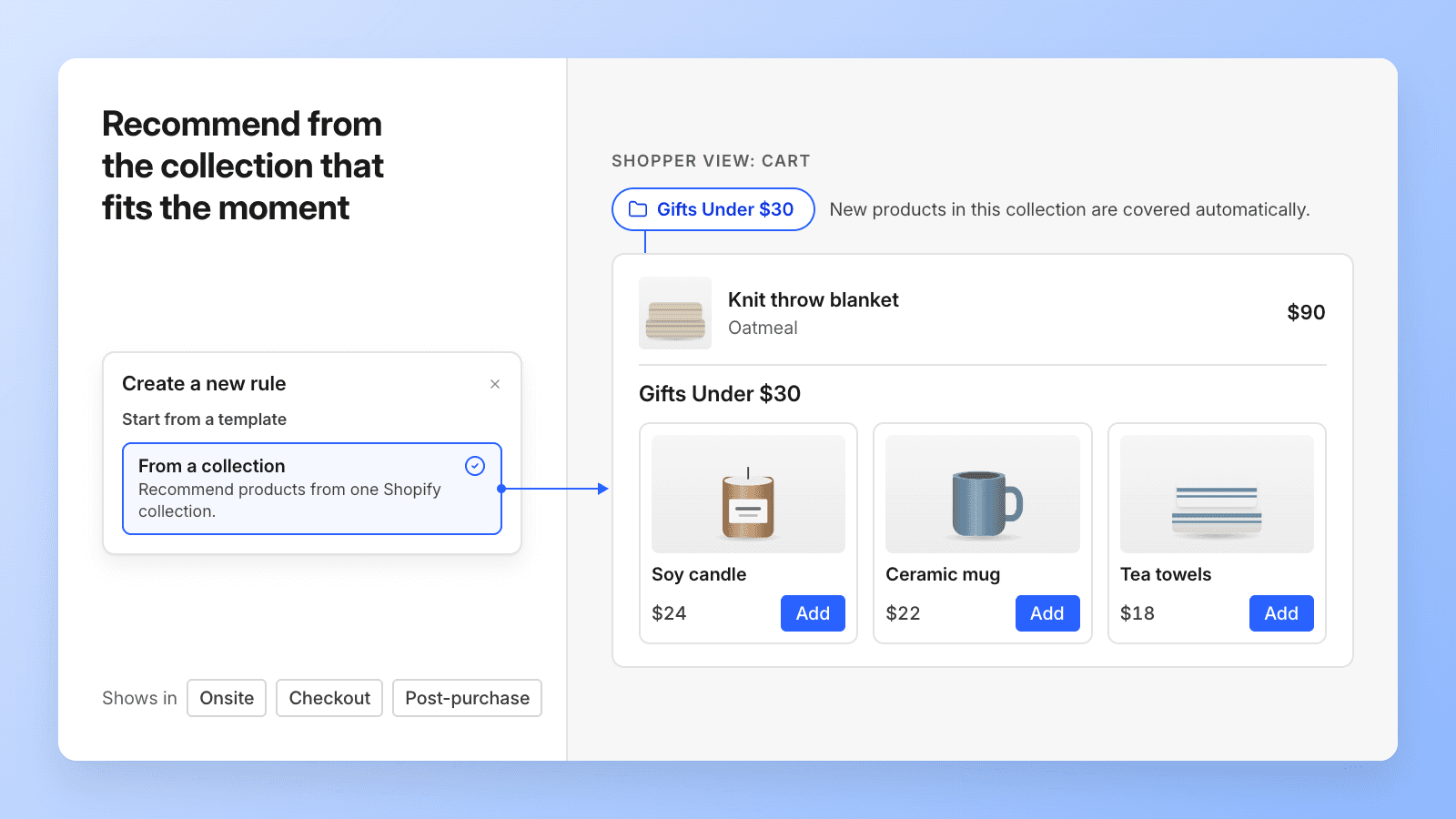Choose the Onsite placement tag
This screenshot has height=819, width=1456.
[x=227, y=698]
